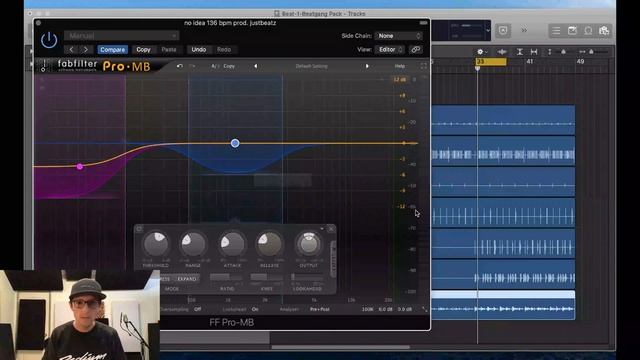The image size is (640, 360).
Task: Open Logic Loop Browser icon
Action: (x=588, y=31)
